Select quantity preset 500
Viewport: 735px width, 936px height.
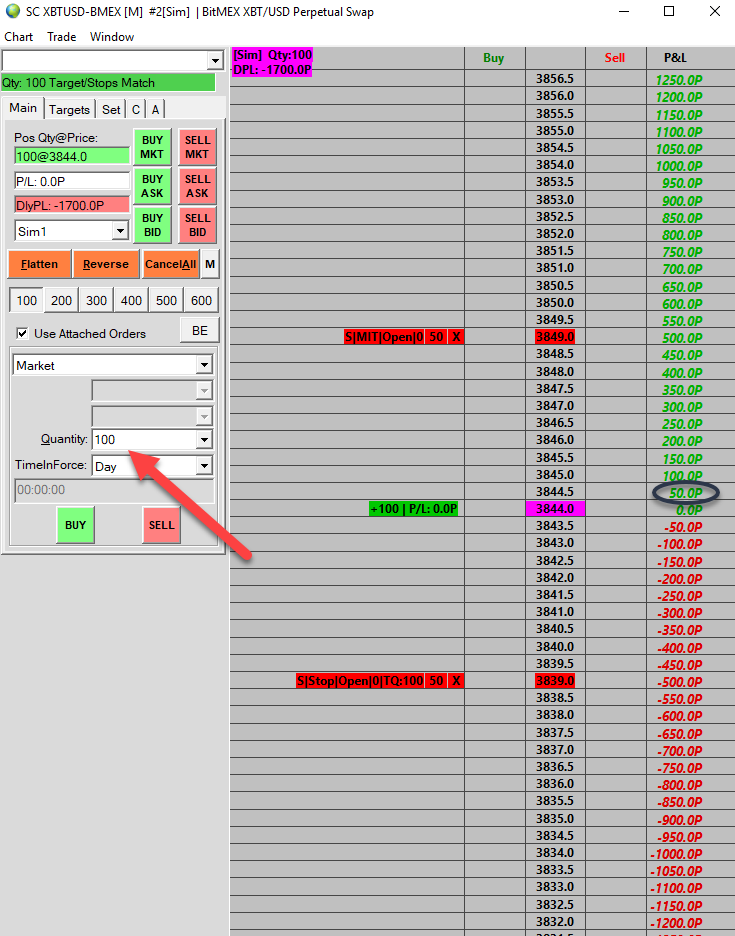[166, 300]
